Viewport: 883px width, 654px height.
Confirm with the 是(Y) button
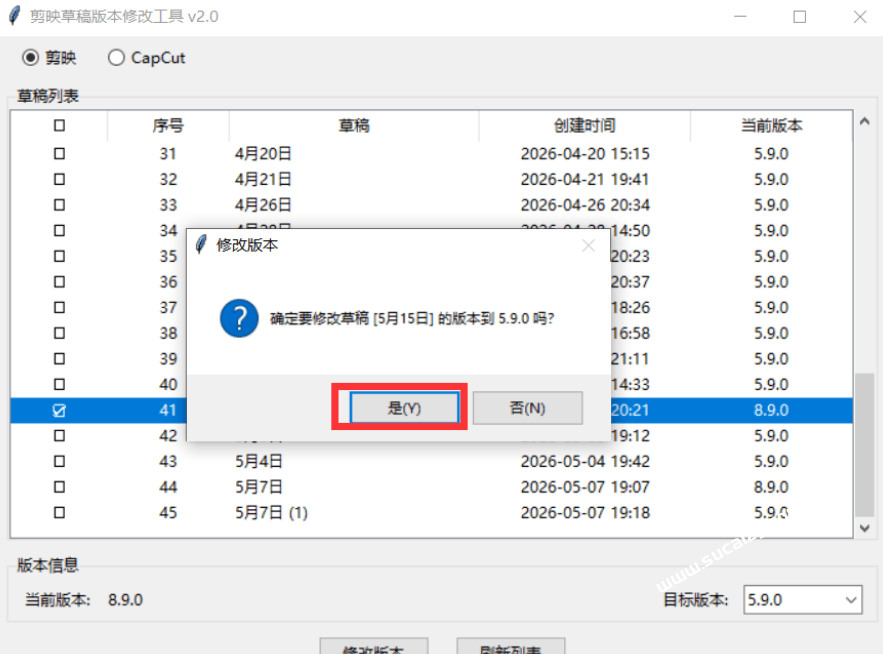[404, 408]
